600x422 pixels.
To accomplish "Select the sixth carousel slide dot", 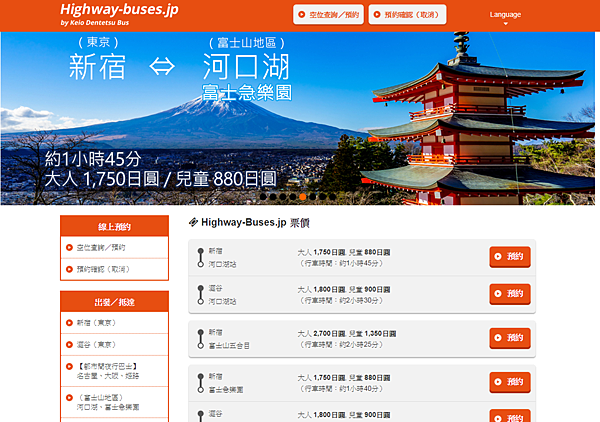I will 313,197.
